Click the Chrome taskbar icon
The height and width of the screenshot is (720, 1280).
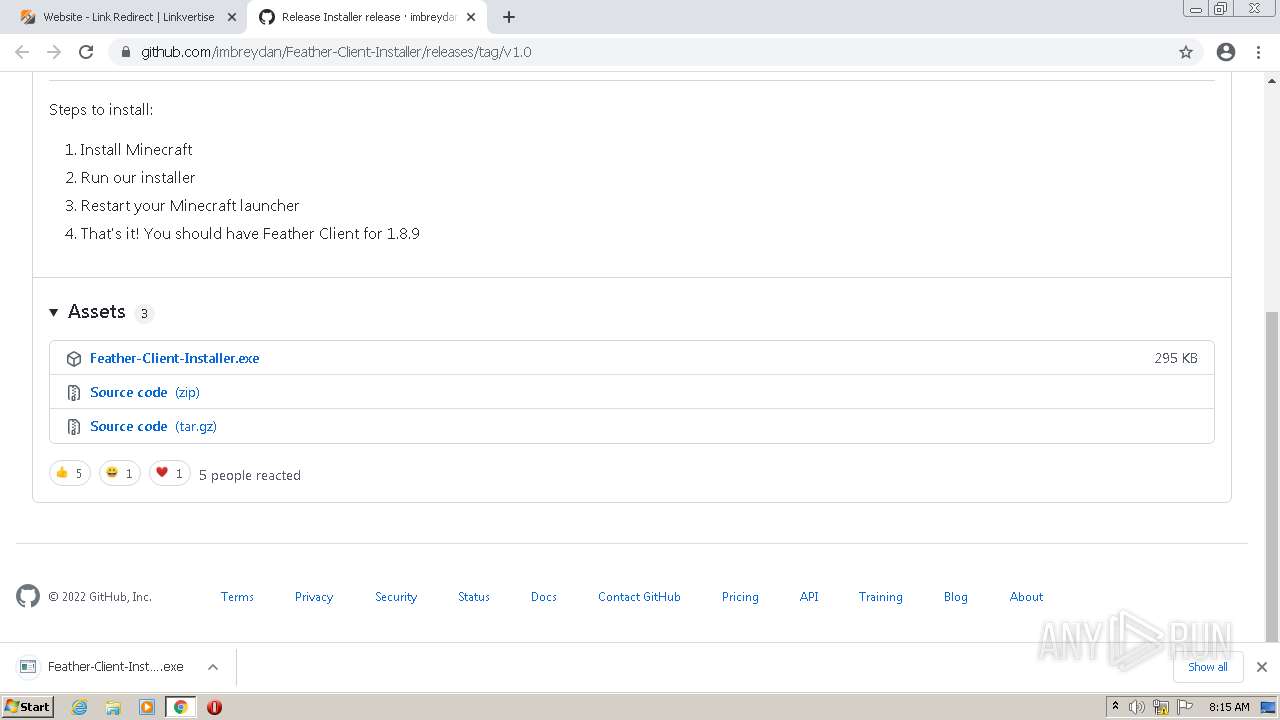(181, 707)
